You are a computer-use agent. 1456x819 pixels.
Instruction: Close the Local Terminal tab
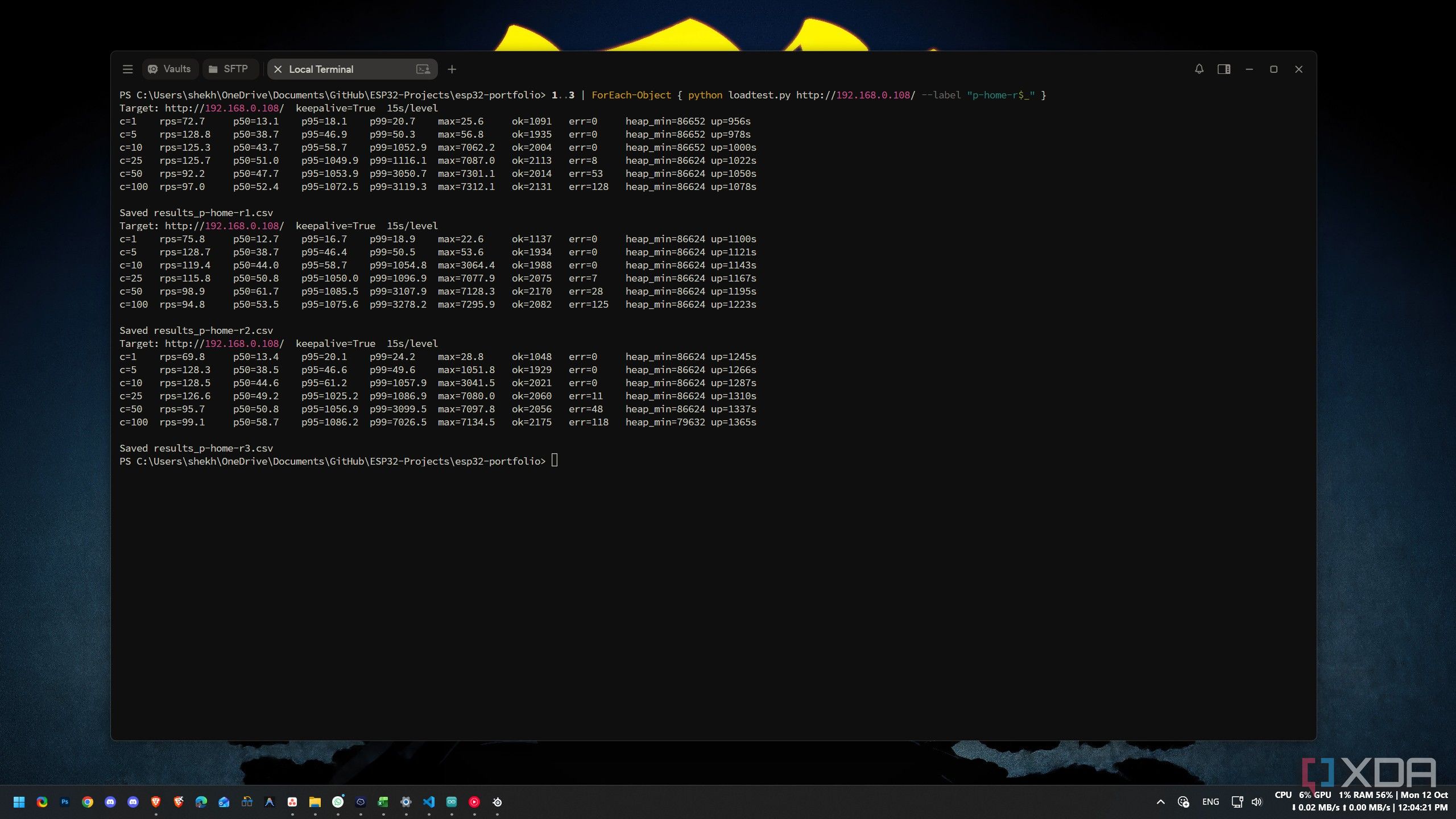278,69
